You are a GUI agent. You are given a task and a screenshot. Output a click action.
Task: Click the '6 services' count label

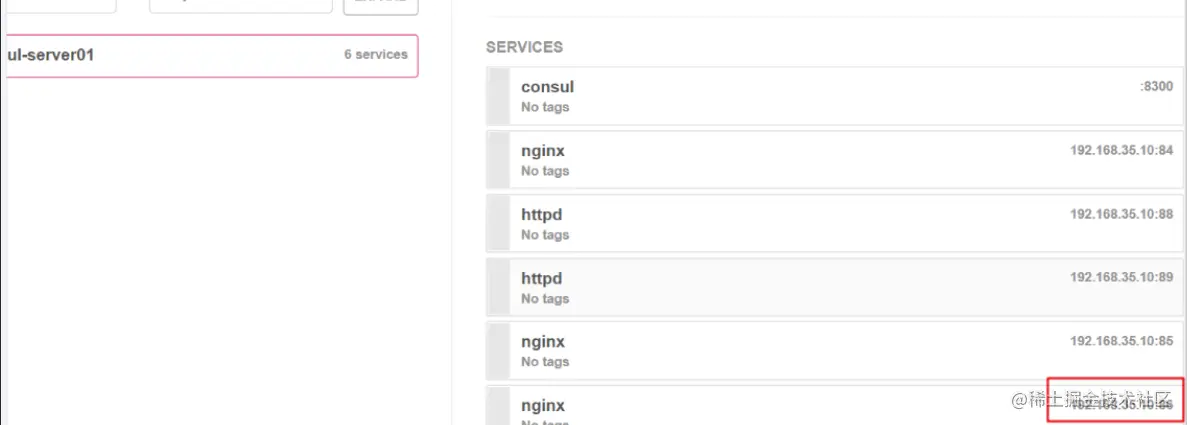[x=375, y=55]
